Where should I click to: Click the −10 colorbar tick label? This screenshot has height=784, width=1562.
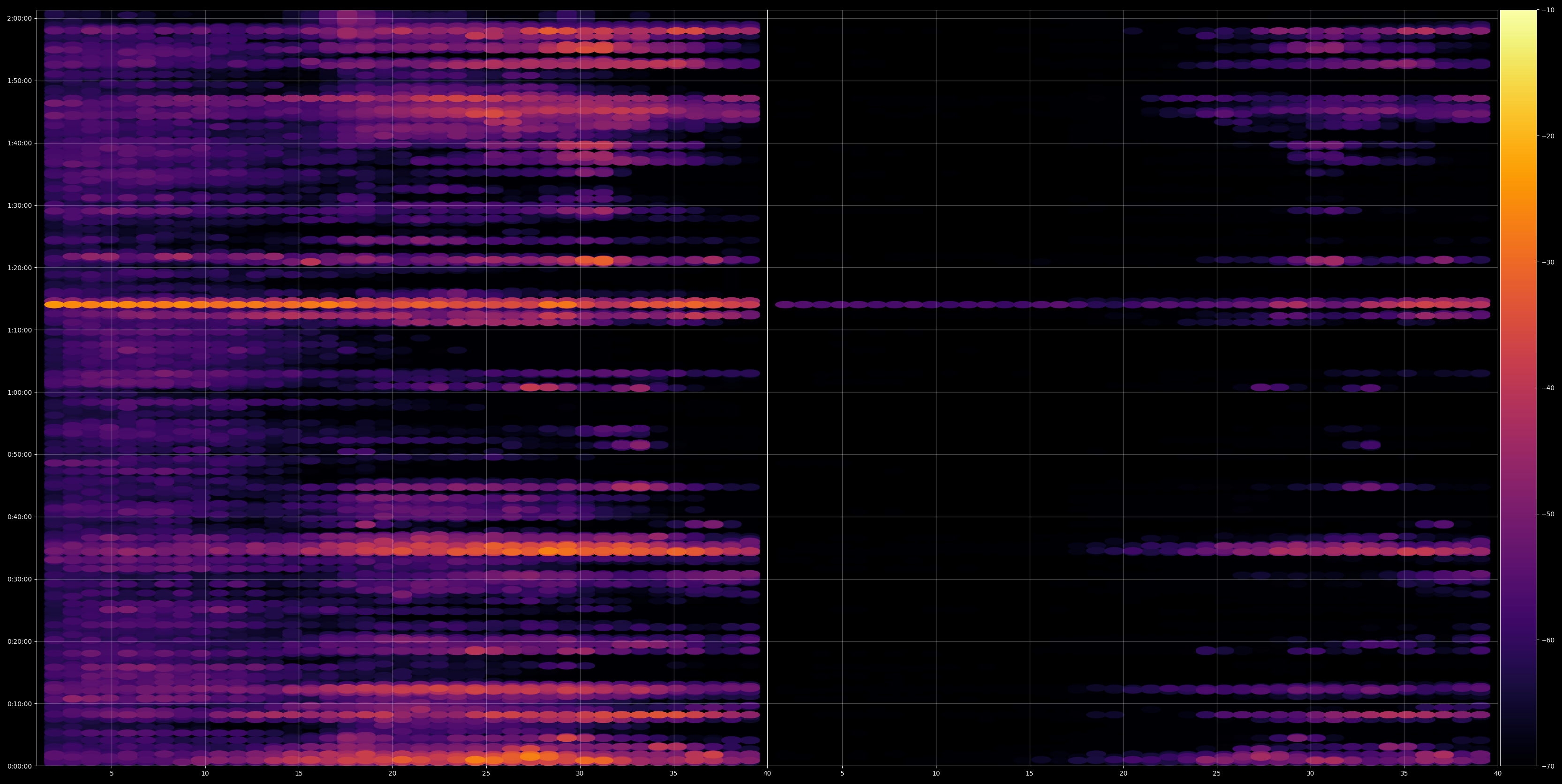[1548, 10]
